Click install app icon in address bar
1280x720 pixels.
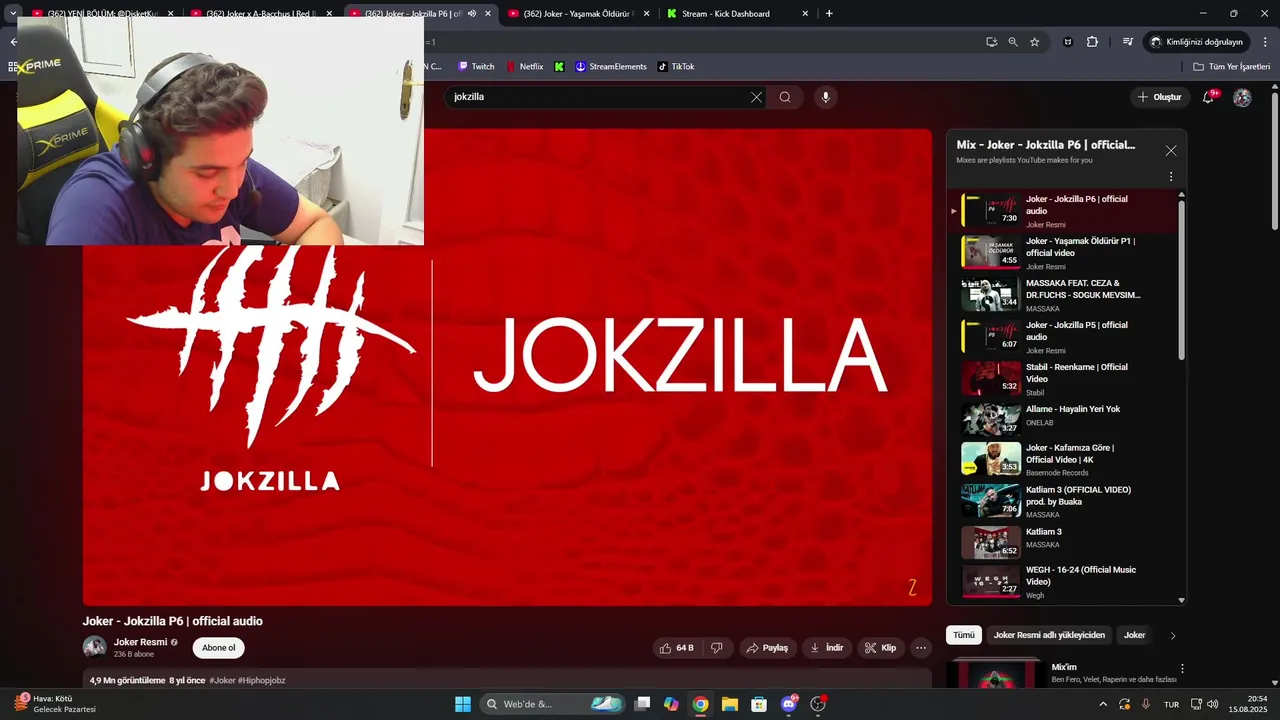tap(991, 42)
